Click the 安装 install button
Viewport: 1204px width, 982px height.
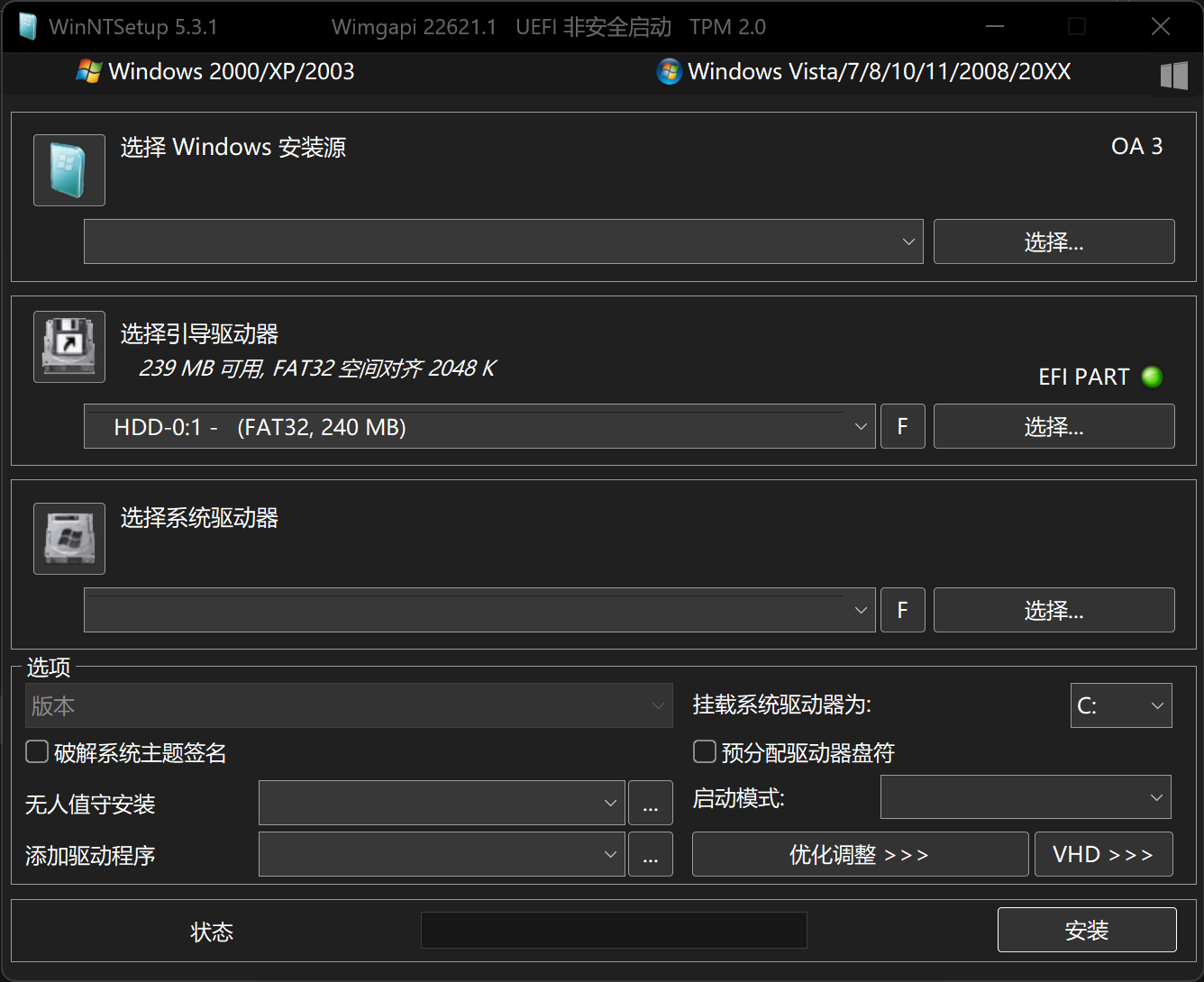[1087, 930]
